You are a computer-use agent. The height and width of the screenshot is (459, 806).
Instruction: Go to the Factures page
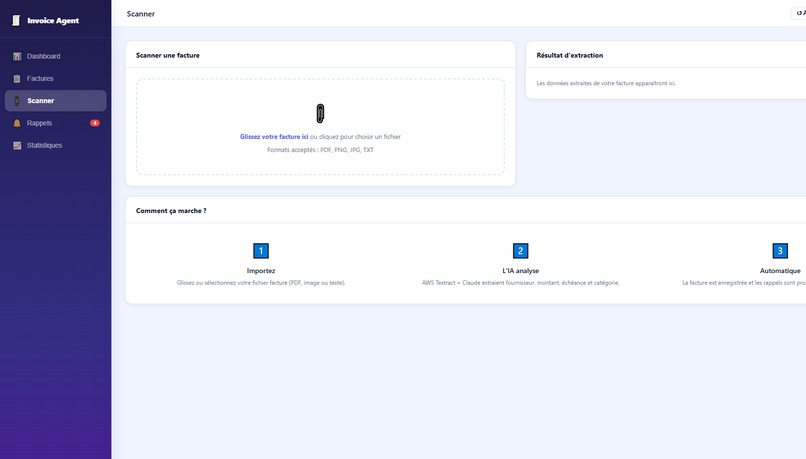point(56,79)
